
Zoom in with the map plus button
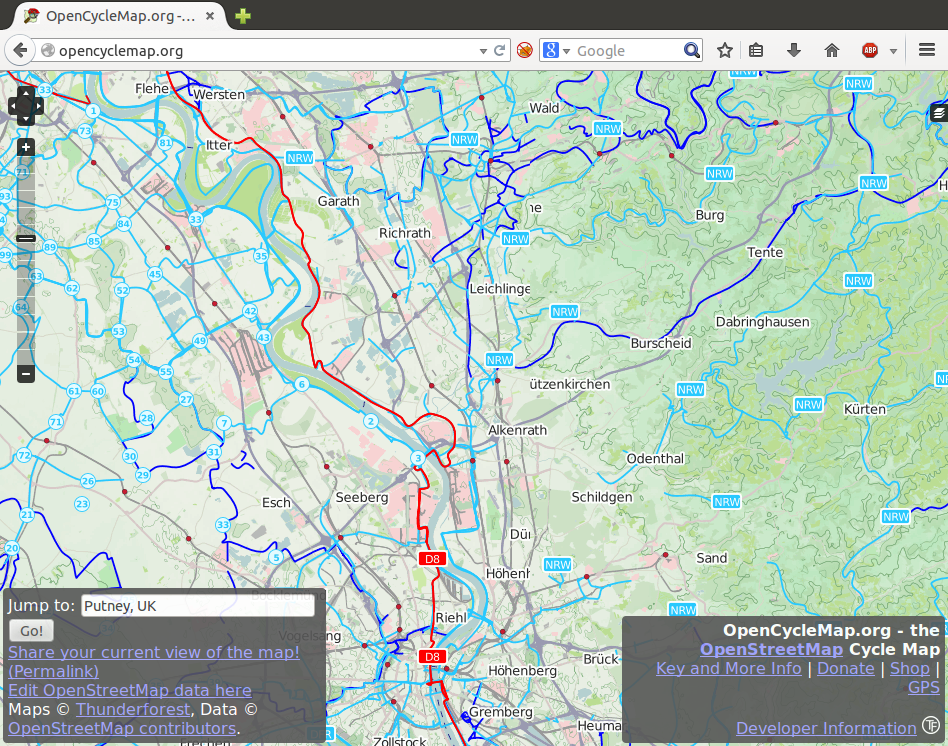(x=26, y=147)
